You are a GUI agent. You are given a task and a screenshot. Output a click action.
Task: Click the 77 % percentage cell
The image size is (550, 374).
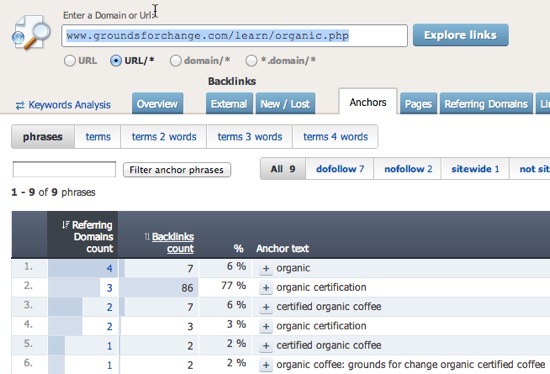[x=233, y=286]
